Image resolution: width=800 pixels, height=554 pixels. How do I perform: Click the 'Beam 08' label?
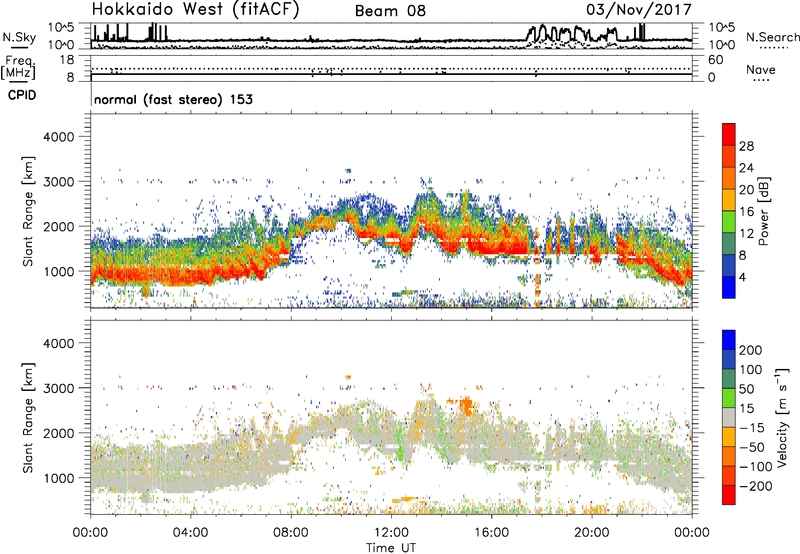(390, 11)
